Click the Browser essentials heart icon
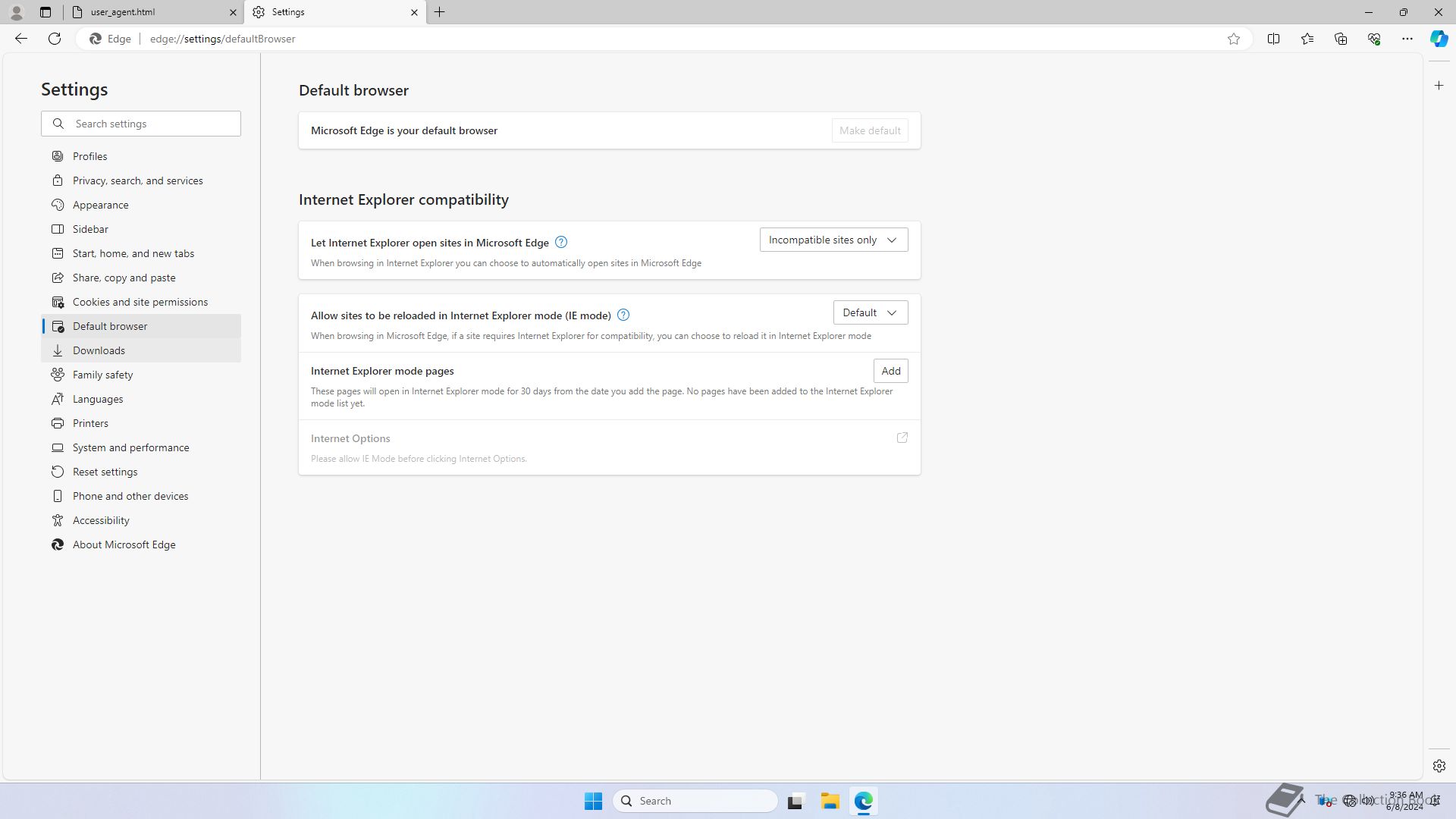Viewport: 1456px width, 819px height. pyautogui.click(x=1373, y=39)
